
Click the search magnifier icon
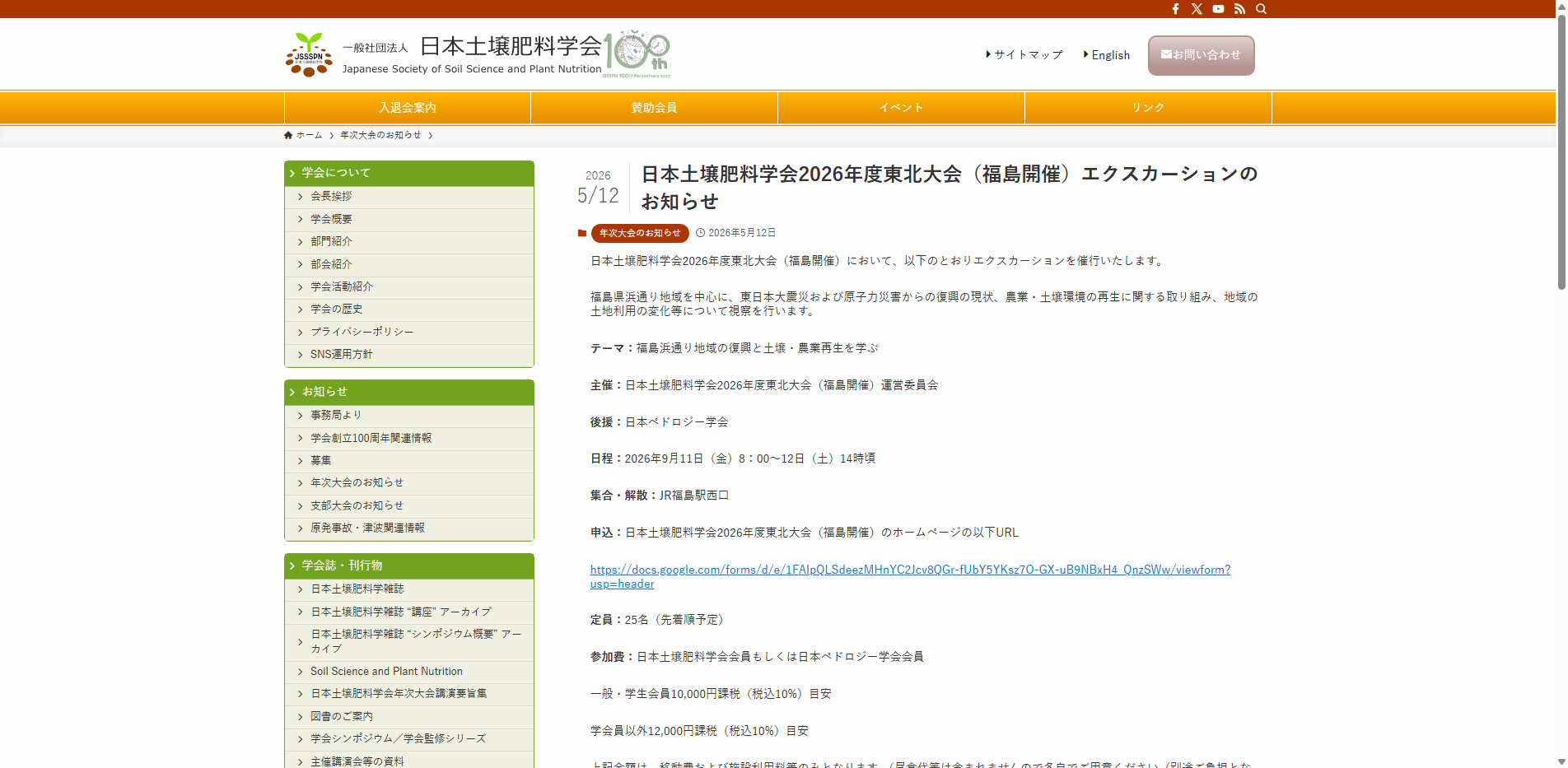pyautogui.click(x=1261, y=9)
